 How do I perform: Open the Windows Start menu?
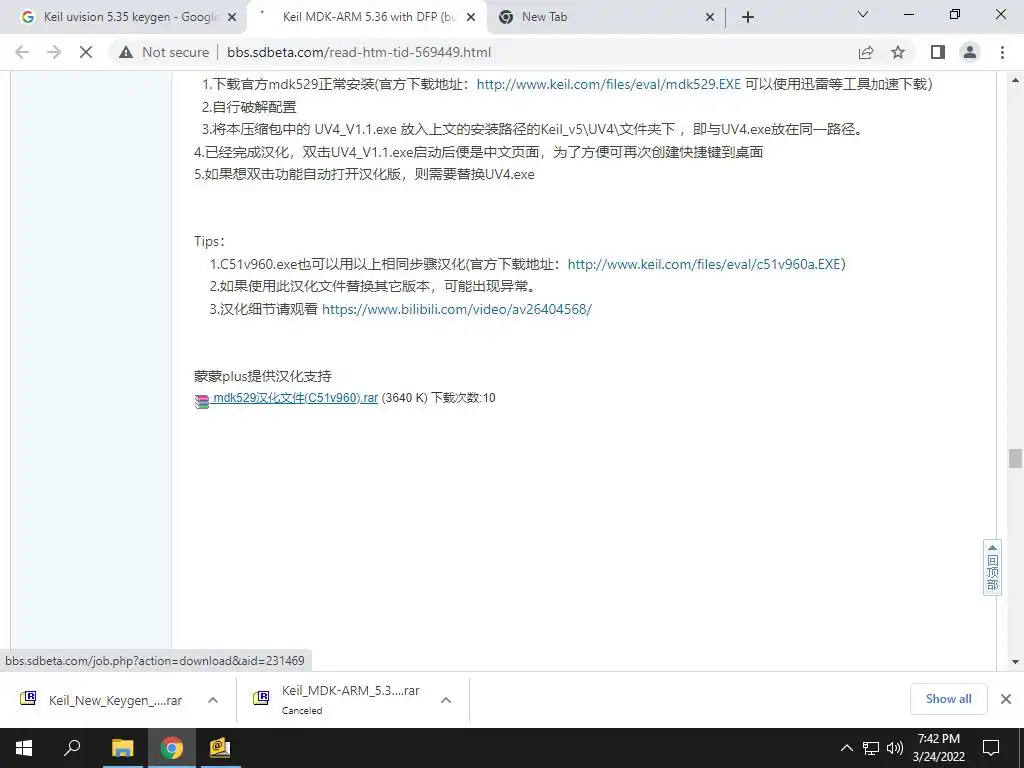point(24,748)
